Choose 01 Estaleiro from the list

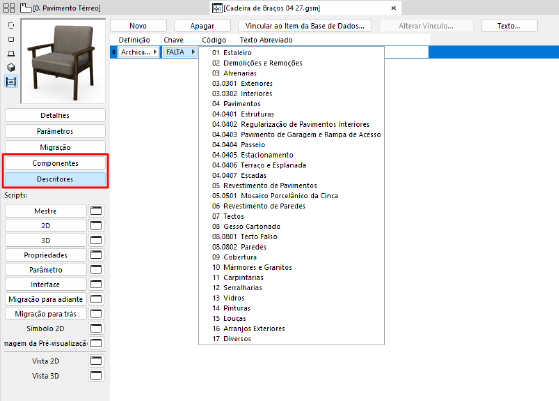(291, 53)
